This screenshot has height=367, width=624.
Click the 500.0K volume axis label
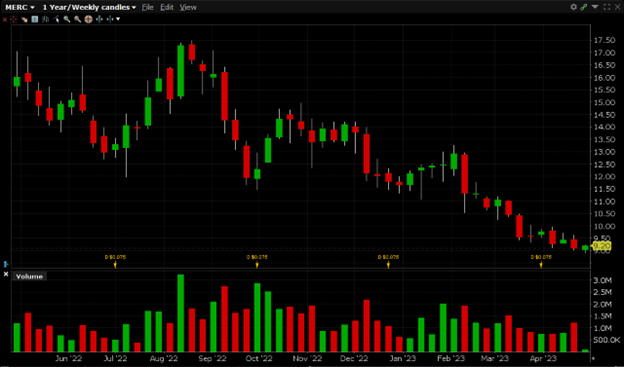(x=606, y=340)
